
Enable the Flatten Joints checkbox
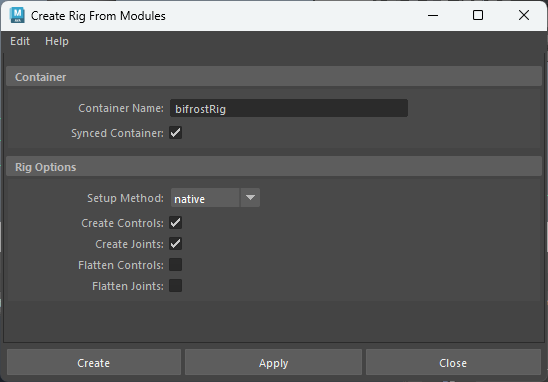(175, 286)
